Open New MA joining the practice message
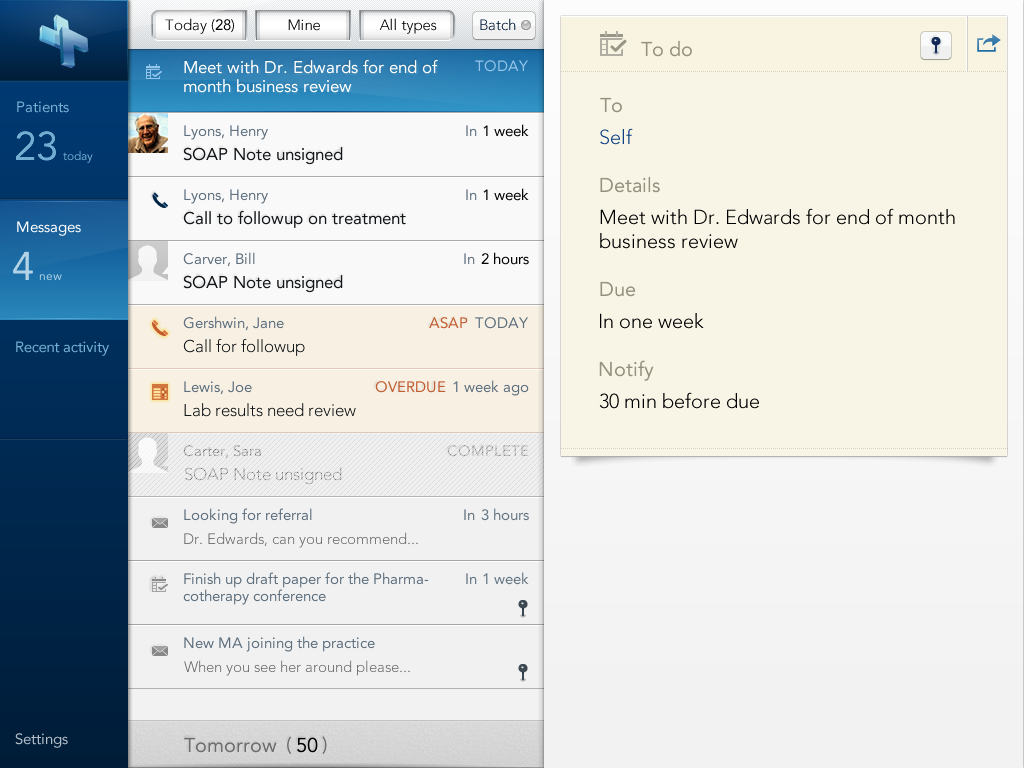Screen dimensions: 1024x768 [336, 656]
